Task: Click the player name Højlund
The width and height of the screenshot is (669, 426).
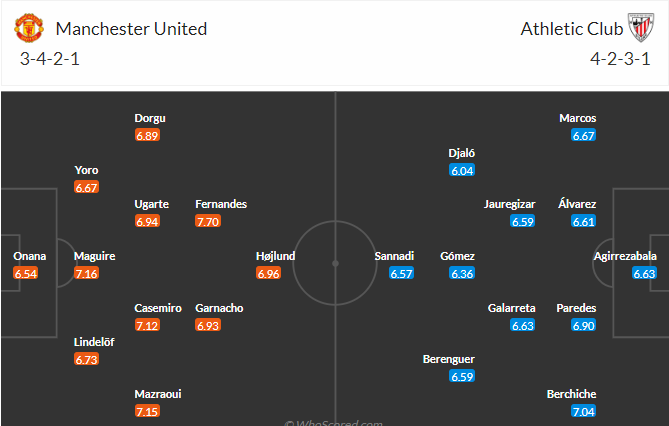Action: tap(275, 256)
